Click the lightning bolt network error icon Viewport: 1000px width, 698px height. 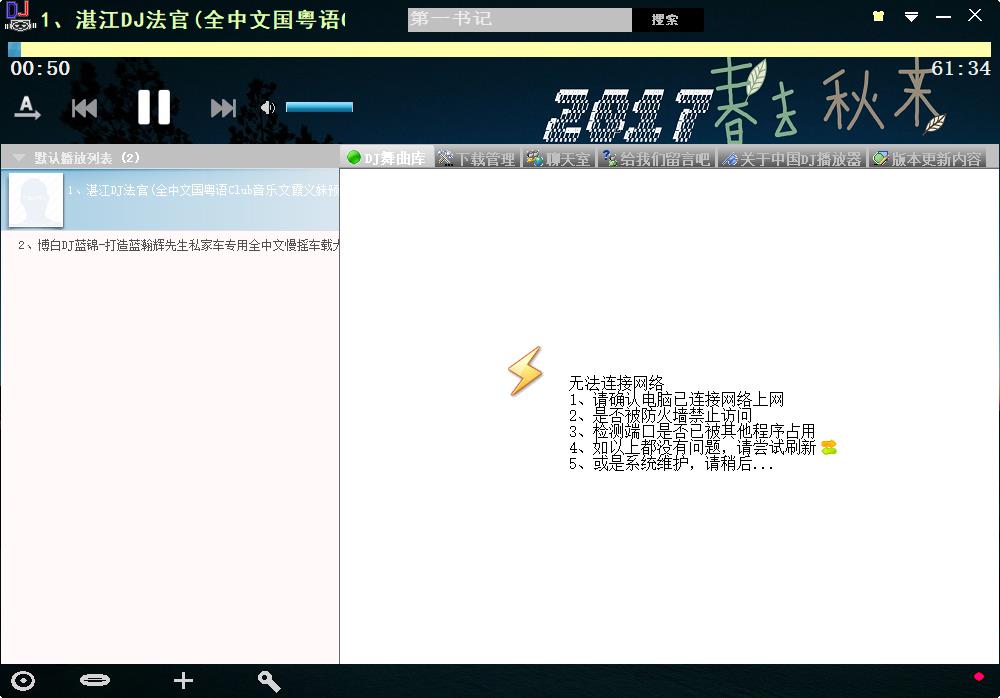tap(525, 371)
